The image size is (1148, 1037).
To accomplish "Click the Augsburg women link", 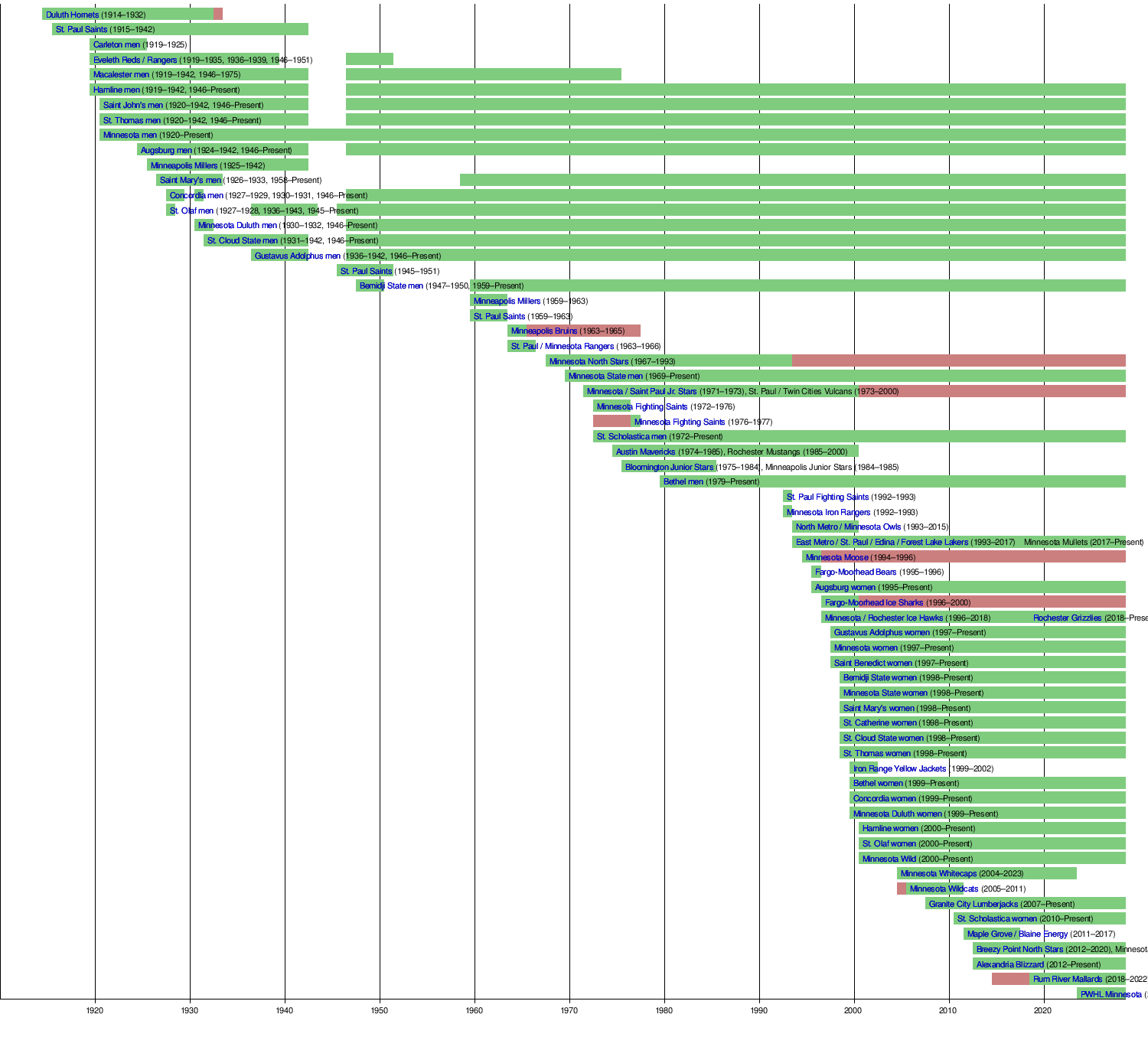I will point(845,587).
